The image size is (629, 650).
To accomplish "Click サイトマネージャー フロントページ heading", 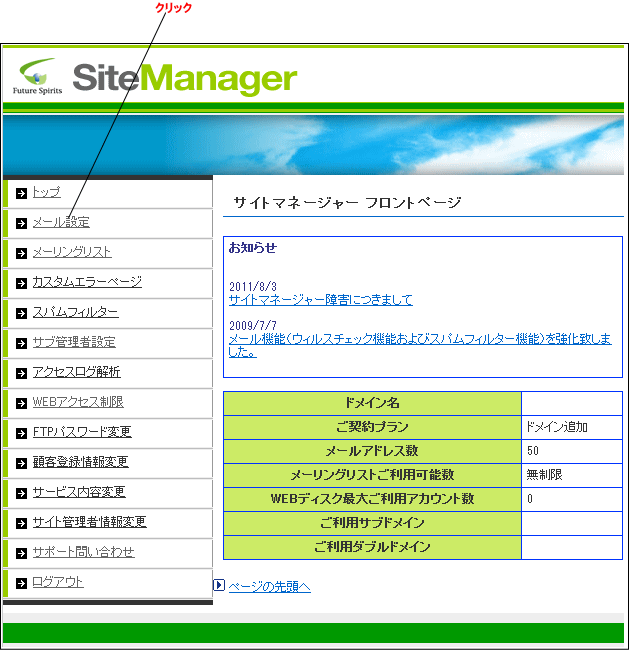I will [x=347, y=203].
